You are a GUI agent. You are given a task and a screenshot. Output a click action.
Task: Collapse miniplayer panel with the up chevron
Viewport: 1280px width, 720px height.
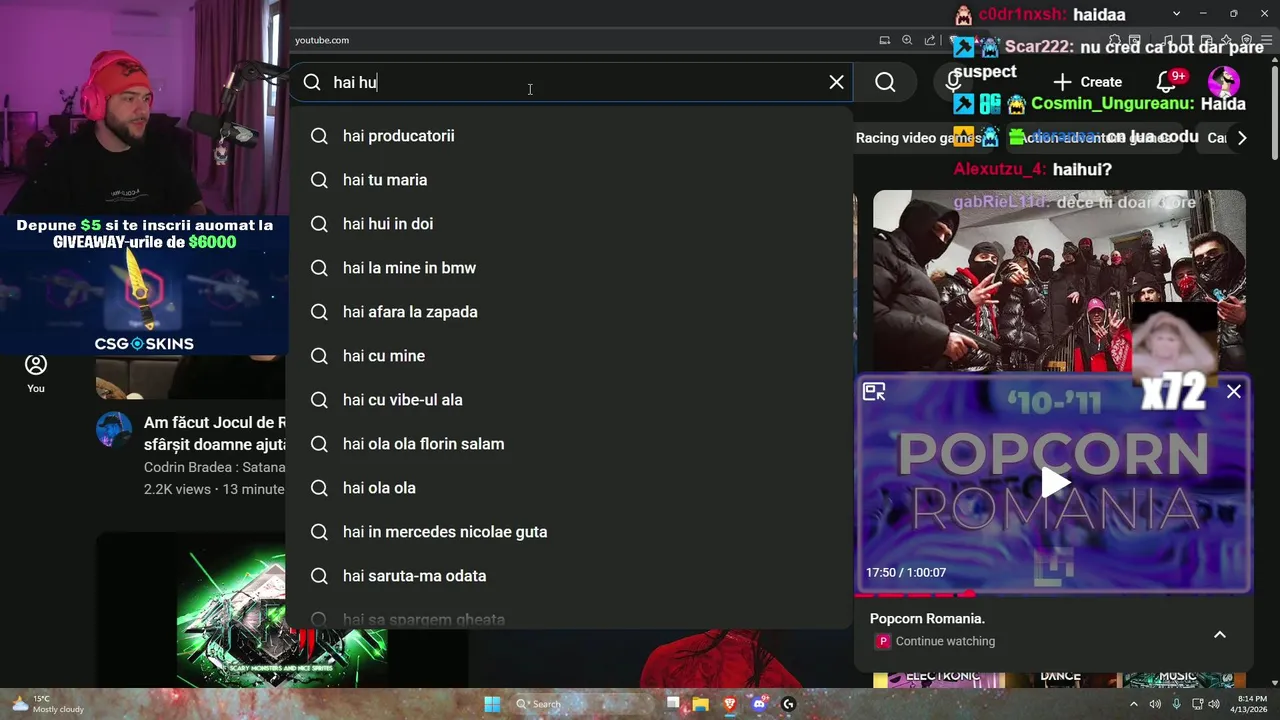[x=1220, y=634]
